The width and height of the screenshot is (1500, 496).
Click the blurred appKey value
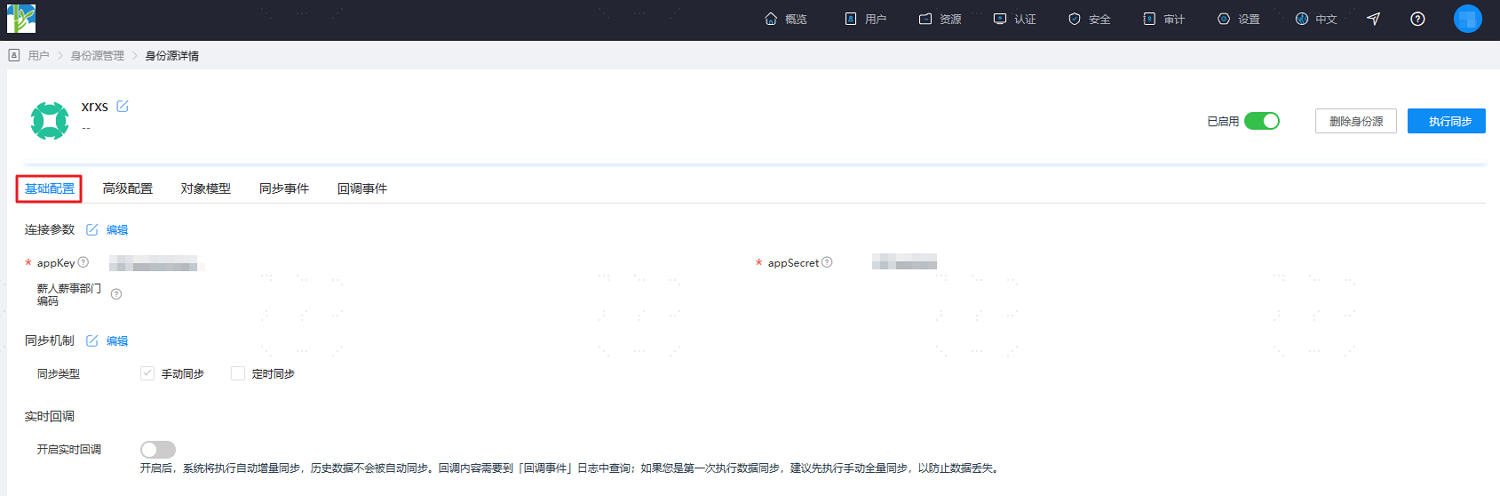[158, 263]
